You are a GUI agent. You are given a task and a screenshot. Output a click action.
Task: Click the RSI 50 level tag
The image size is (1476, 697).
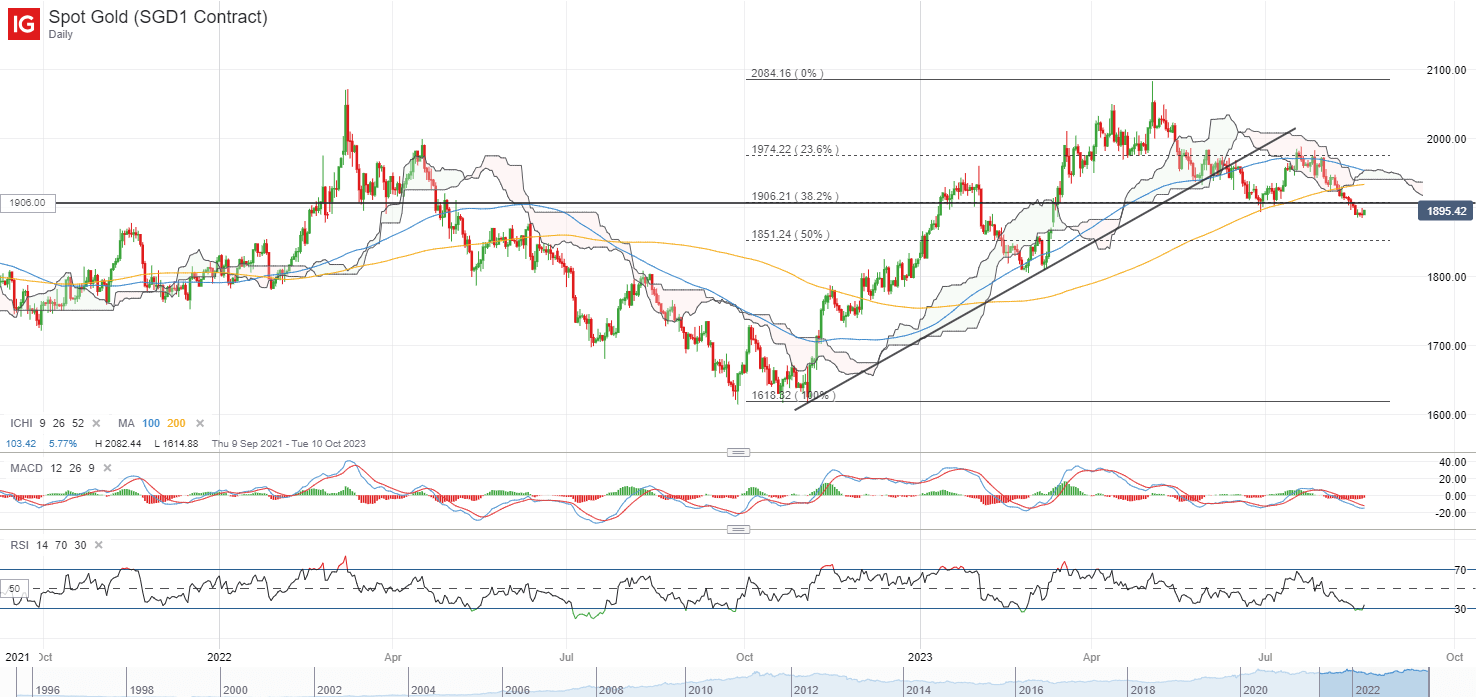(x=15, y=589)
